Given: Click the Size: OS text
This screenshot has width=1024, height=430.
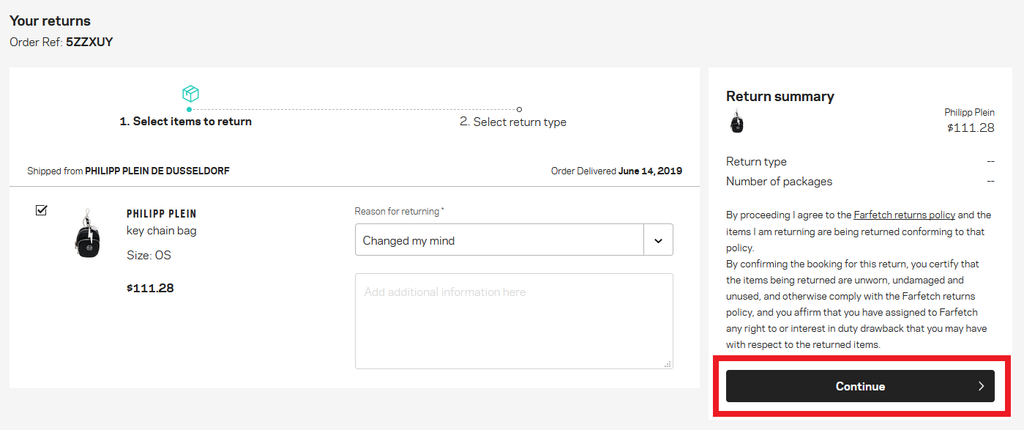Looking at the screenshot, I should click(149, 255).
